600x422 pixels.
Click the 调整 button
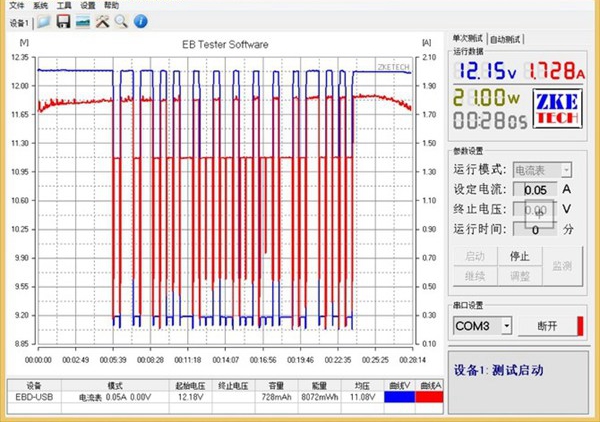(x=519, y=275)
